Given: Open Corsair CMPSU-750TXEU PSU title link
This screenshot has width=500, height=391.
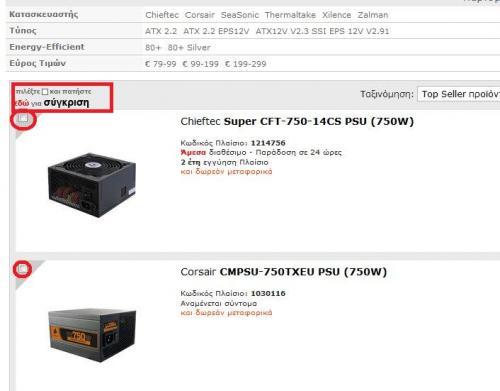Looking at the screenshot, I should point(284,272).
